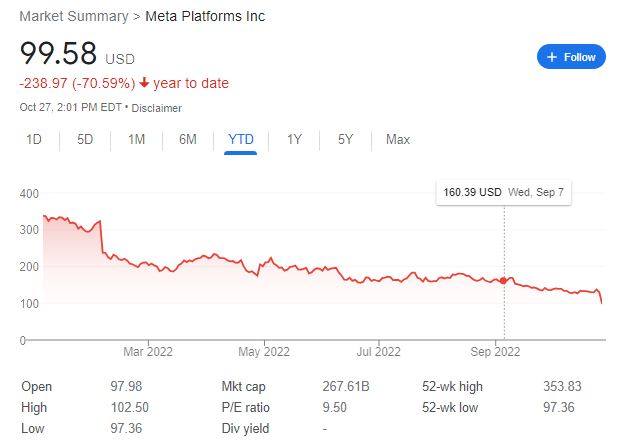Open the 1Y range tab

point(294,140)
